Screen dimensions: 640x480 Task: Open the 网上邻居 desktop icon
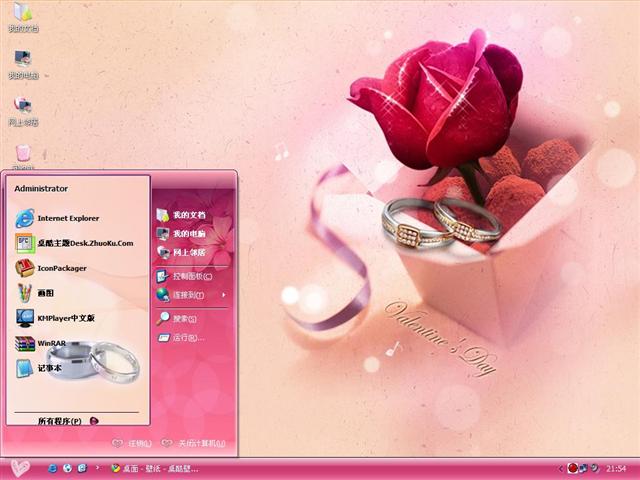(22, 110)
